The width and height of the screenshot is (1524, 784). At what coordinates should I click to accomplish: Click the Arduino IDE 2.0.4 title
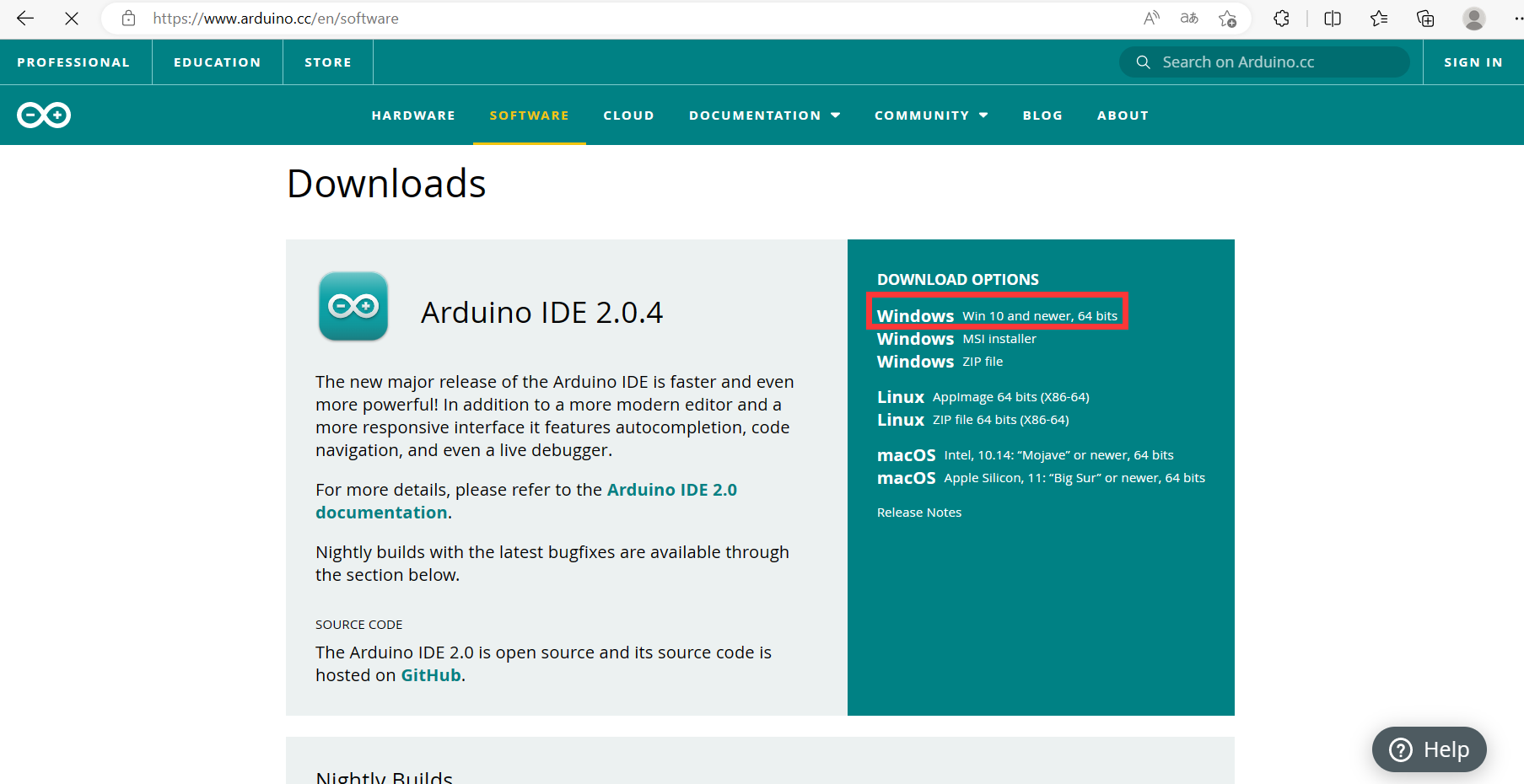(x=542, y=313)
